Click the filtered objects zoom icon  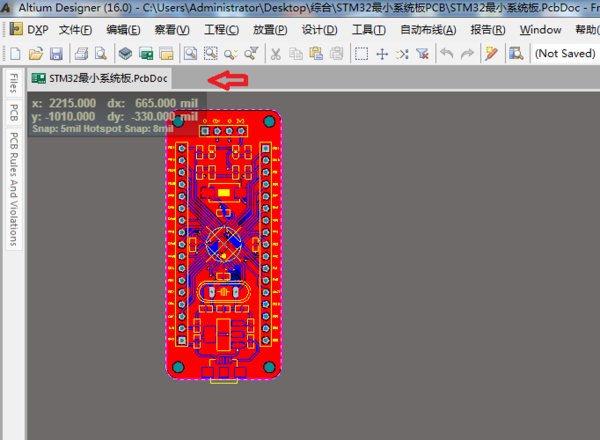pos(251,54)
